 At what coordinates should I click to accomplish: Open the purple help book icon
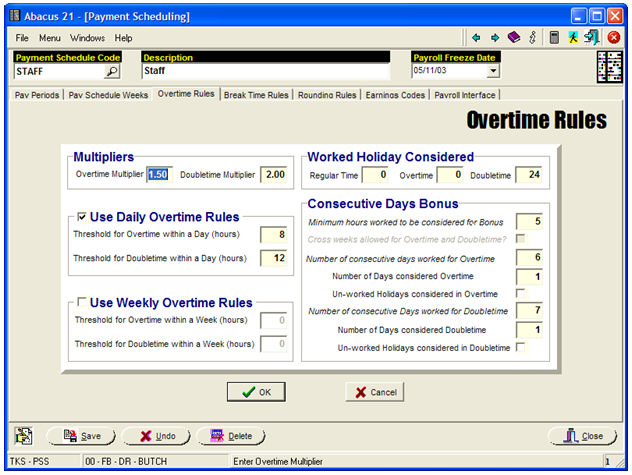click(x=513, y=37)
